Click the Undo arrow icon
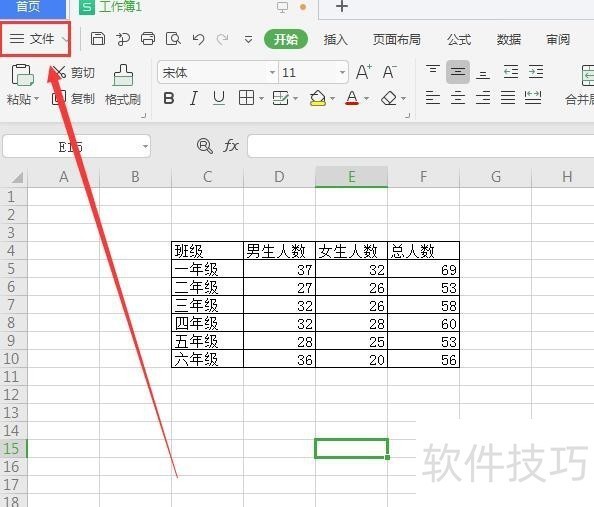 pos(199,39)
